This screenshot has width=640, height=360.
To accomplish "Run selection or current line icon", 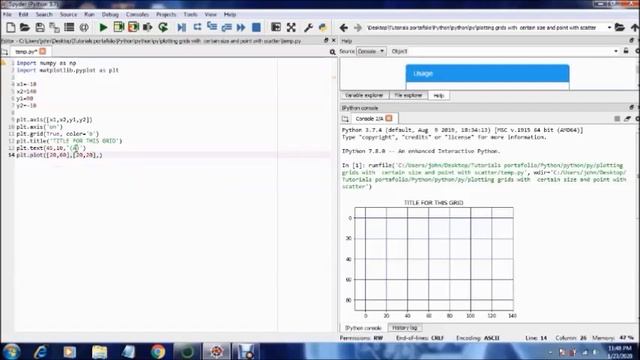I will (148, 27).
